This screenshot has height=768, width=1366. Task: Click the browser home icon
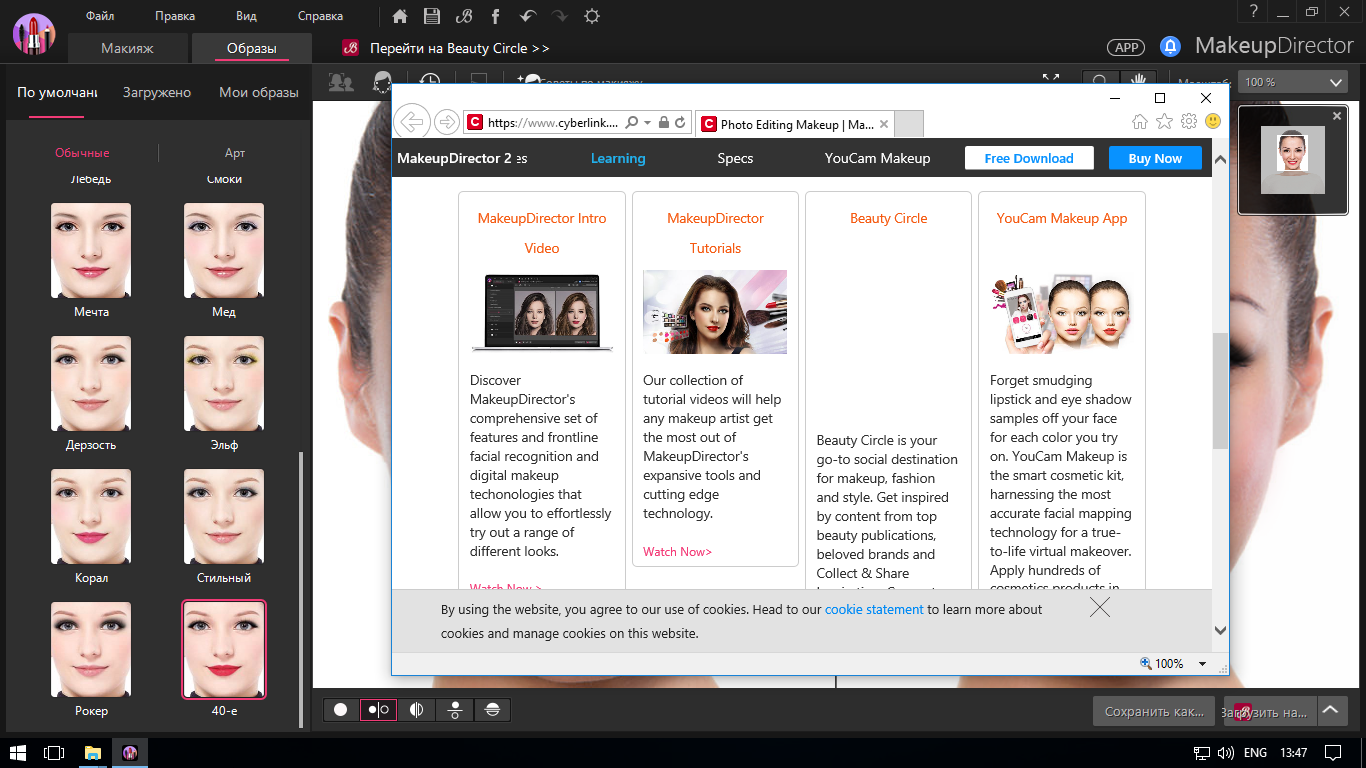click(x=1139, y=121)
